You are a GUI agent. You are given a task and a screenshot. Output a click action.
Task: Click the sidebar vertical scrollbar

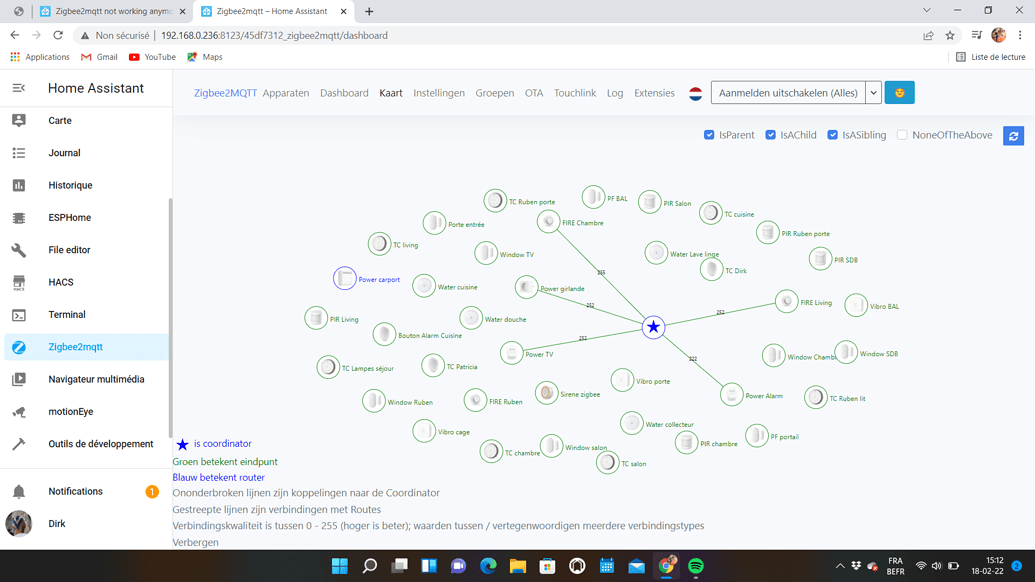(170, 317)
